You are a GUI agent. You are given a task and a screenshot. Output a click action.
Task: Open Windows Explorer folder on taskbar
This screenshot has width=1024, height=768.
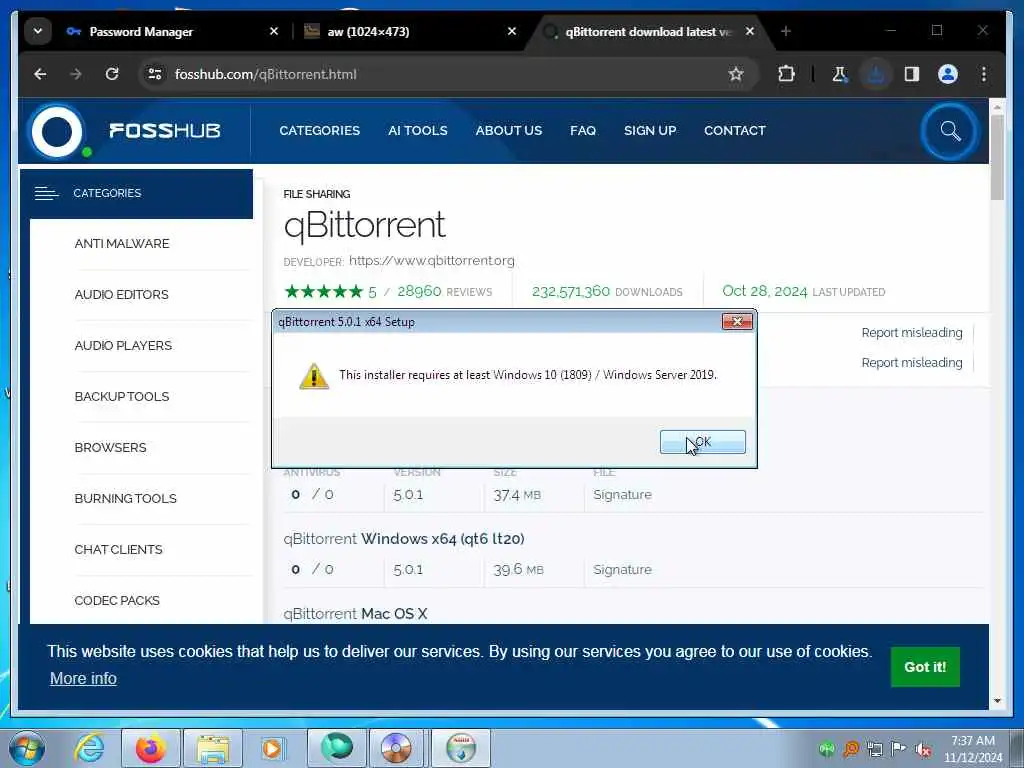[x=213, y=748]
